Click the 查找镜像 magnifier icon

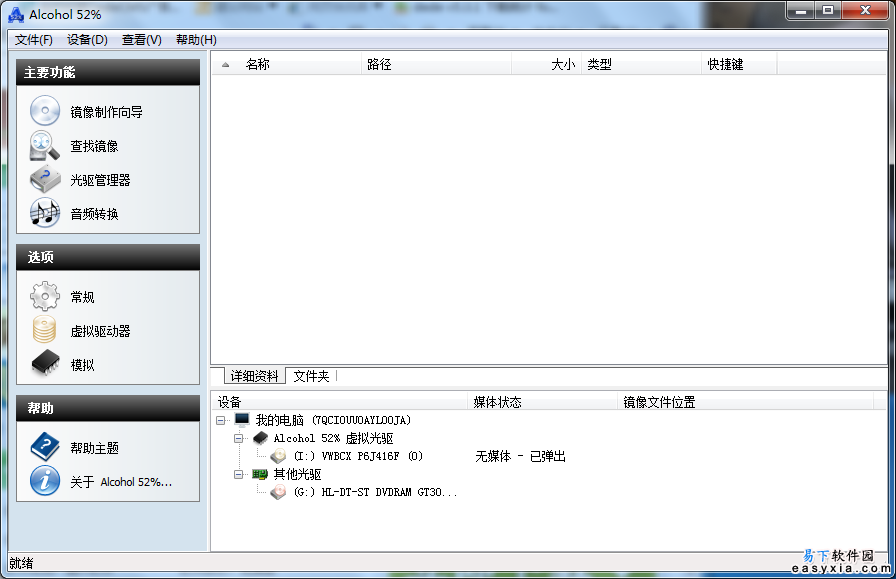point(45,146)
